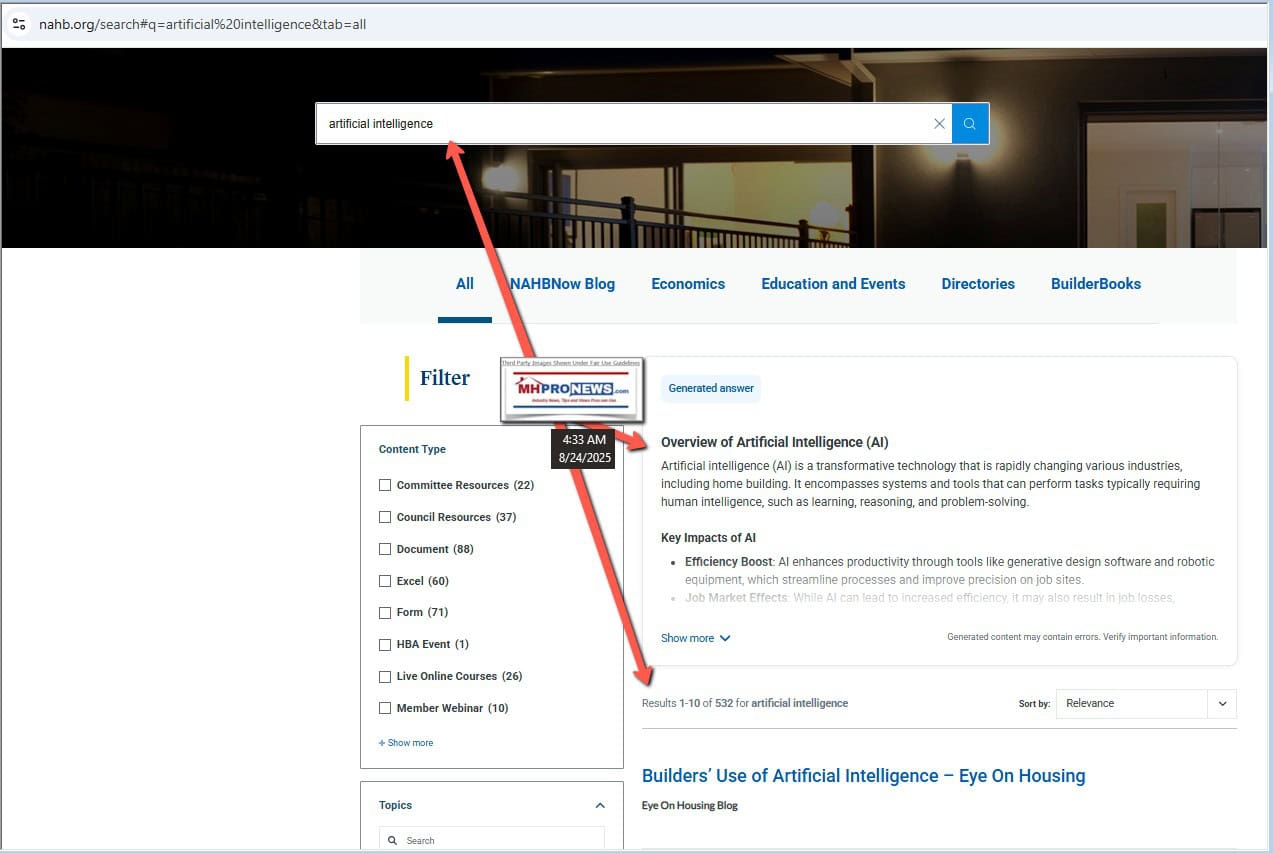This screenshot has height=853, width=1273.
Task: Click the blue search magnifier button
Action: (970, 124)
